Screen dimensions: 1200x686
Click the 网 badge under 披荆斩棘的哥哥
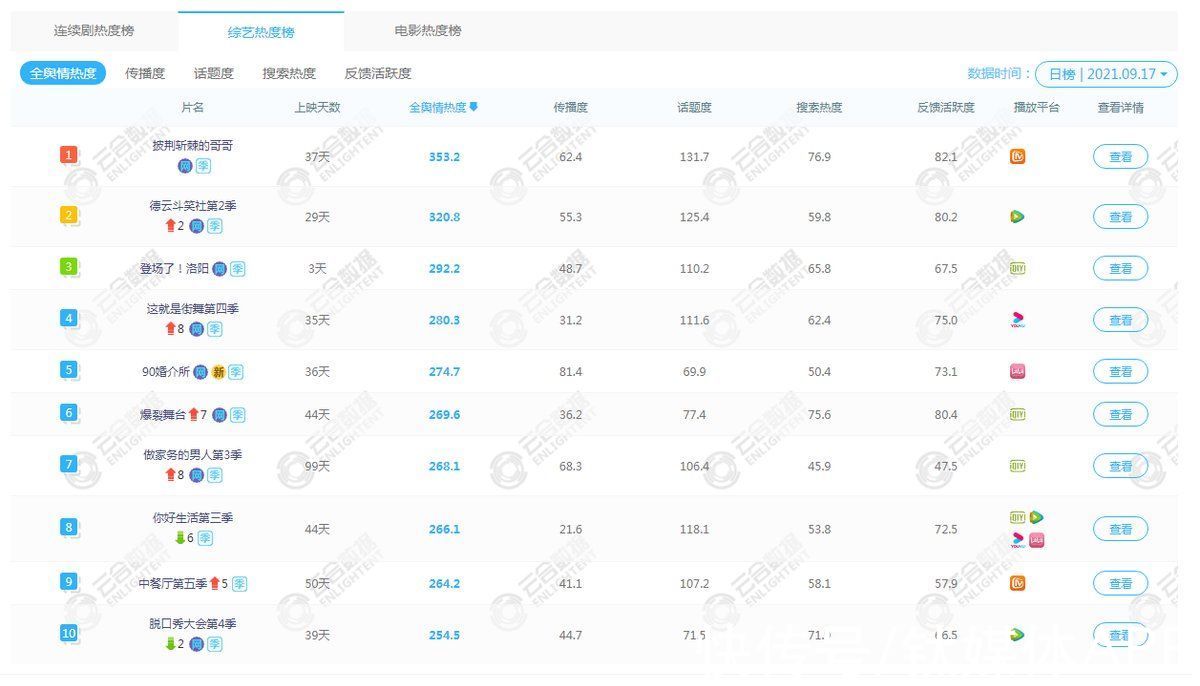click(x=185, y=166)
